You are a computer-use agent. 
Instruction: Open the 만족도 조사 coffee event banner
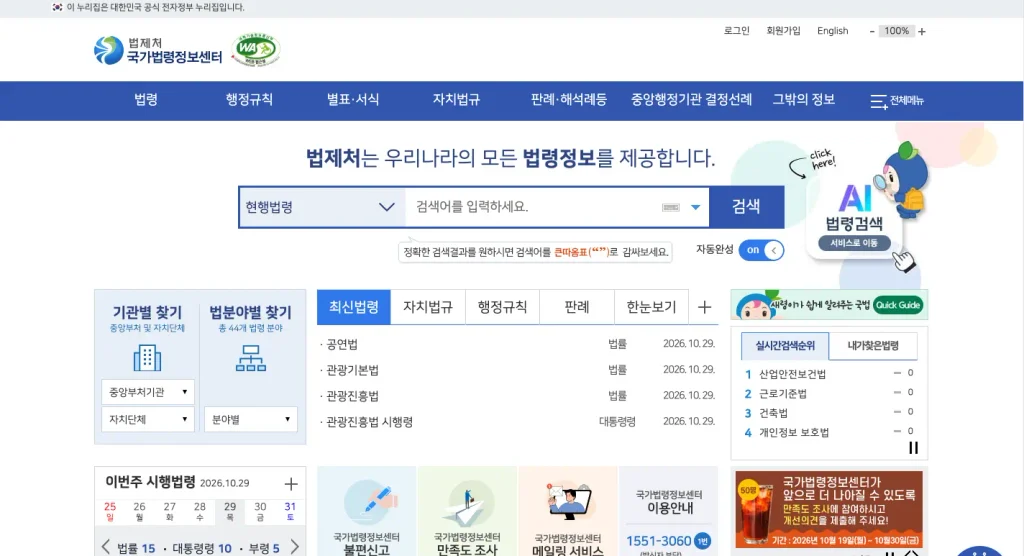(x=829, y=510)
